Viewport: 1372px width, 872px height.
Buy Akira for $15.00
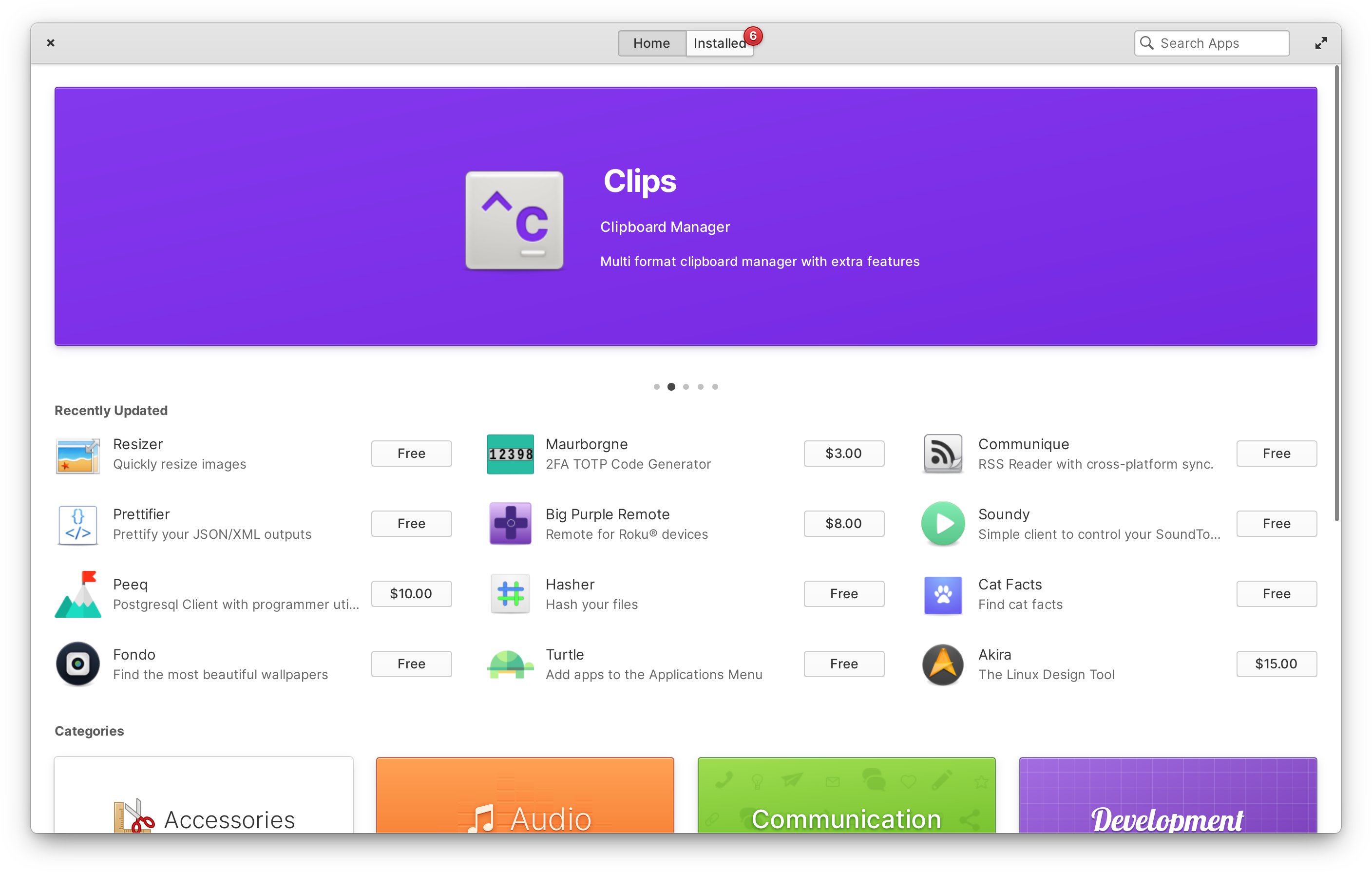pos(1277,663)
